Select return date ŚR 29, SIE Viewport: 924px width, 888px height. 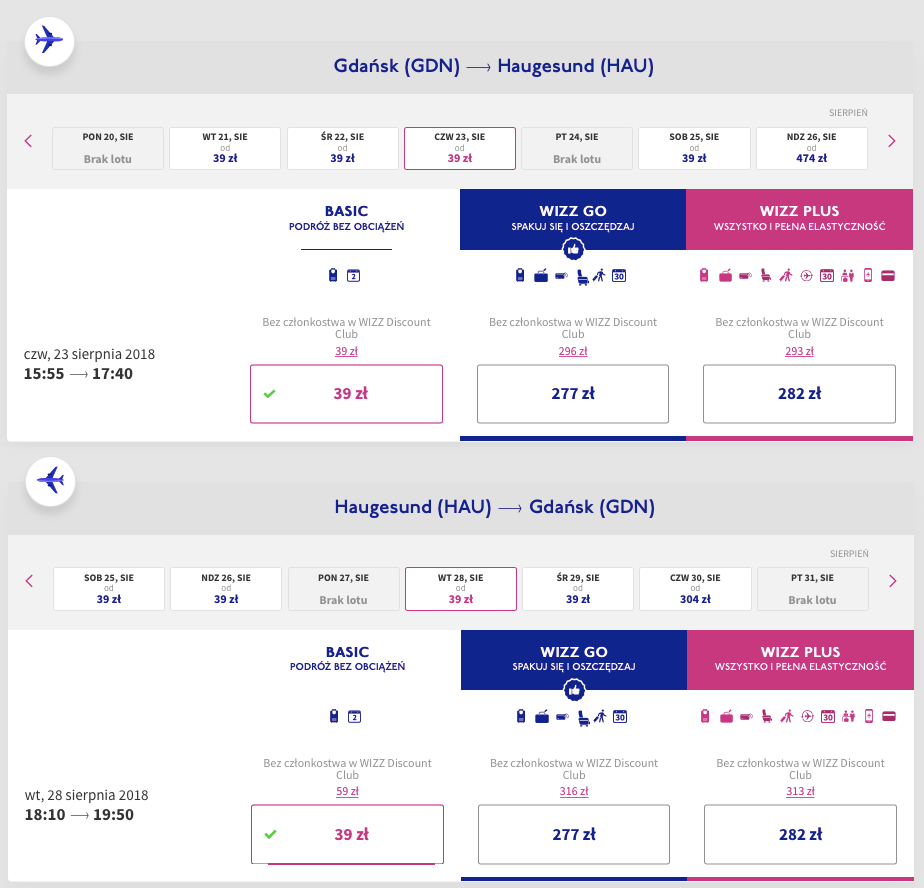pyautogui.click(x=578, y=589)
